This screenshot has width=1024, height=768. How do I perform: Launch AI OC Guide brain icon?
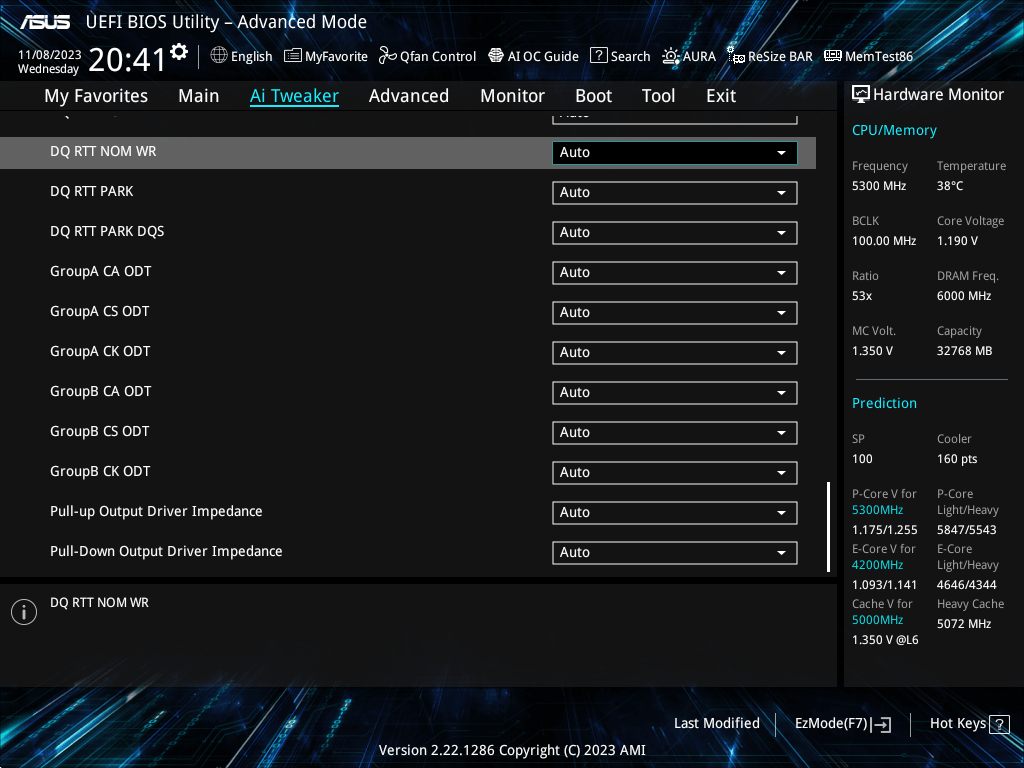[496, 56]
